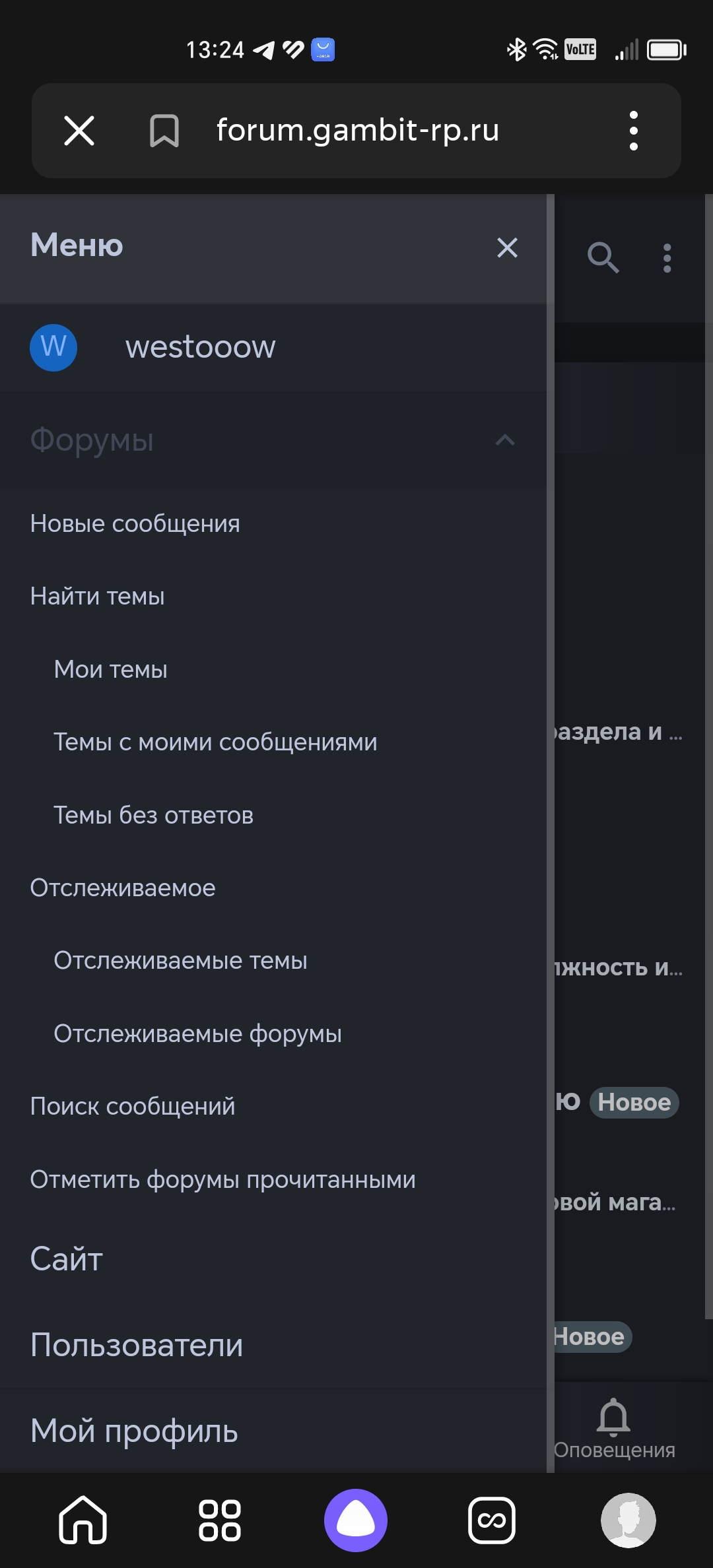Bookmark the page via bookmark icon
The height and width of the screenshot is (1568, 713).
(x=164, y=130)
